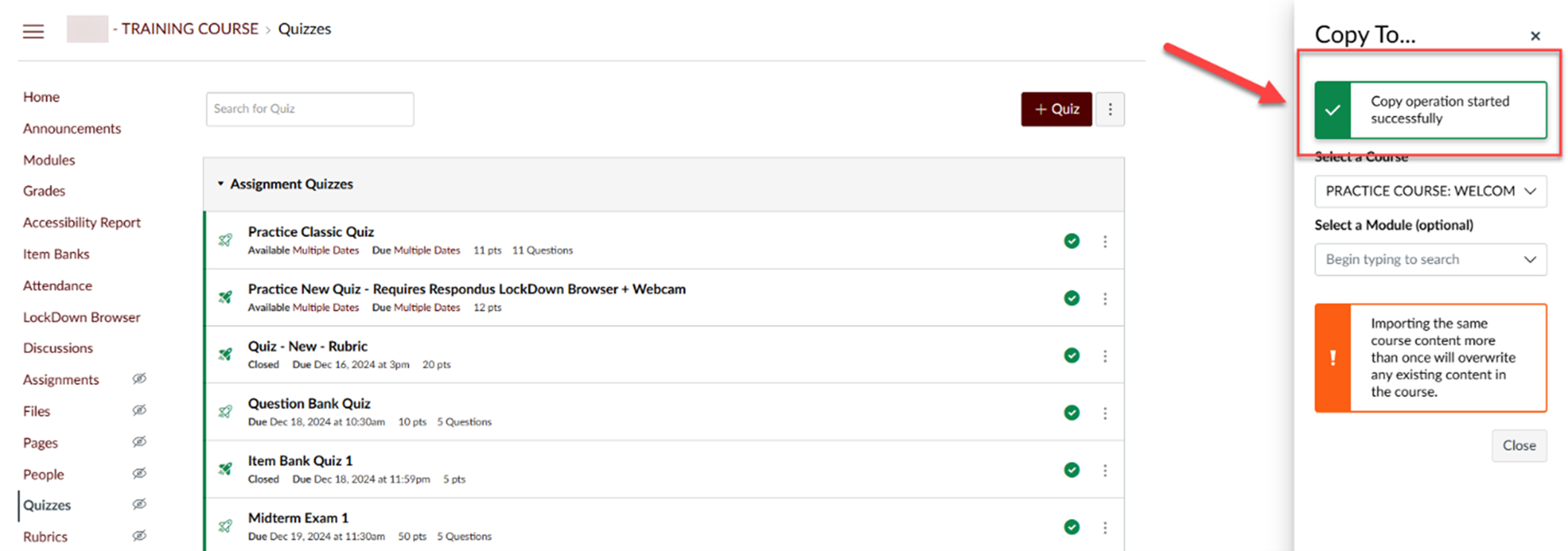This screenshot has height=551, width=1568.
Task: Open quiz page options kebab next to +Quiz
Action: click(x=1110, y=109)
